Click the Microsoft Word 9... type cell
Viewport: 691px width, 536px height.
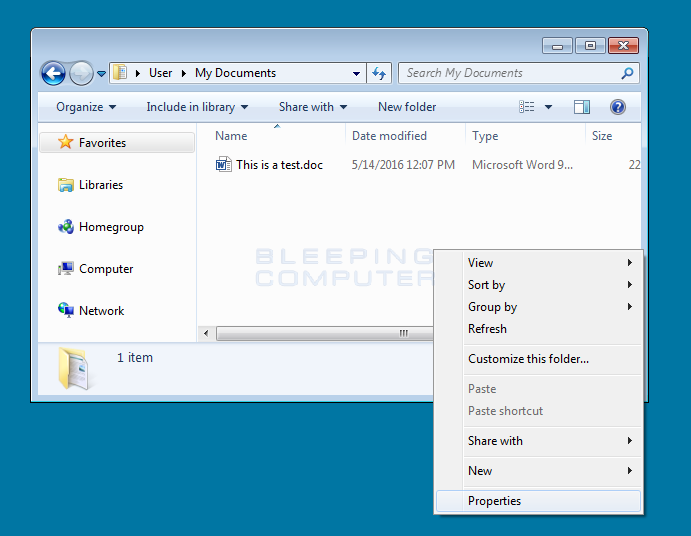(x=522, y=165)
